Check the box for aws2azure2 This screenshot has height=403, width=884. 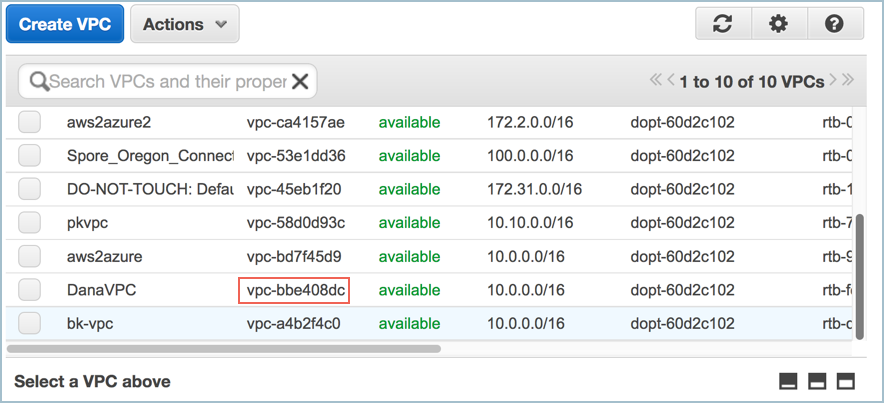[30, 123]
